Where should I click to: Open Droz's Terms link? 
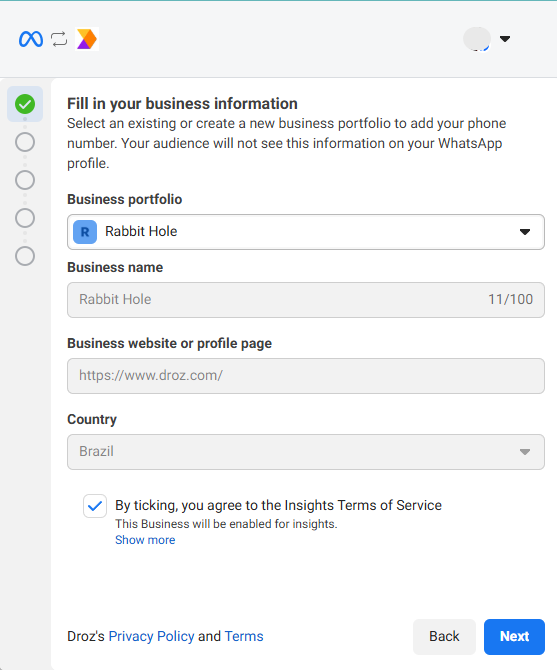[x=244, y=636]
